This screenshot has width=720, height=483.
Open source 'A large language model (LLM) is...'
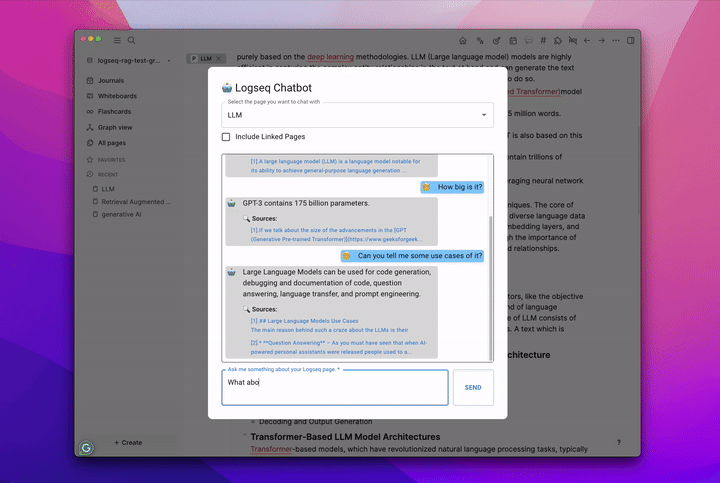point(335,166)
